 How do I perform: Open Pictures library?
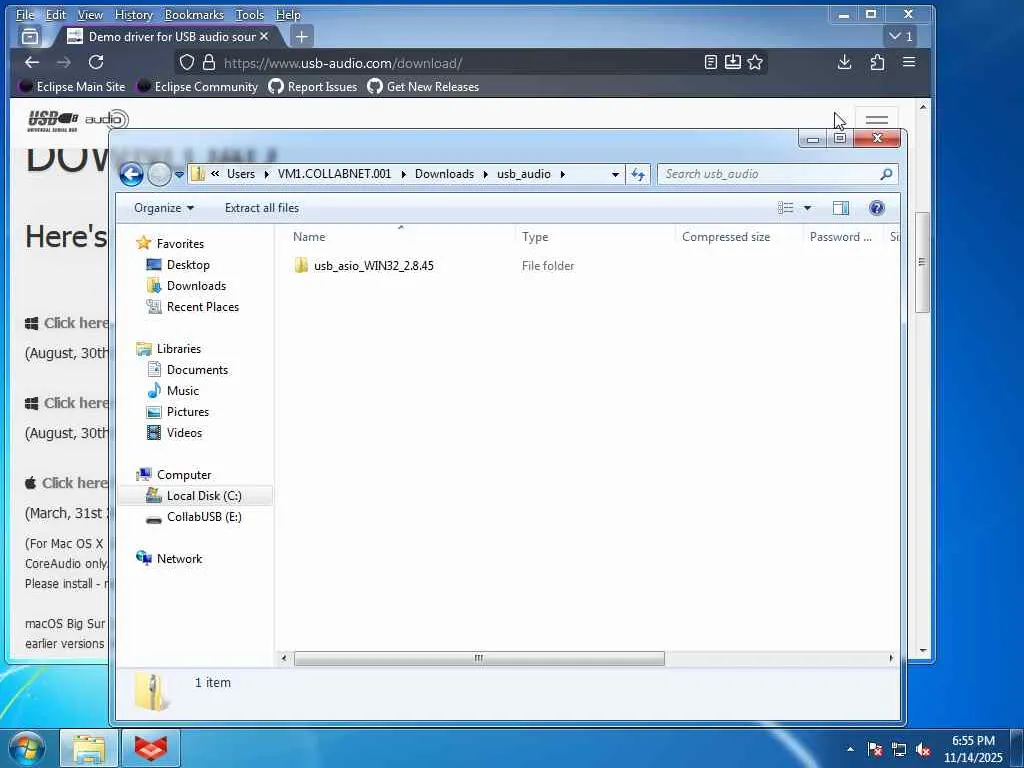(187, 411)
